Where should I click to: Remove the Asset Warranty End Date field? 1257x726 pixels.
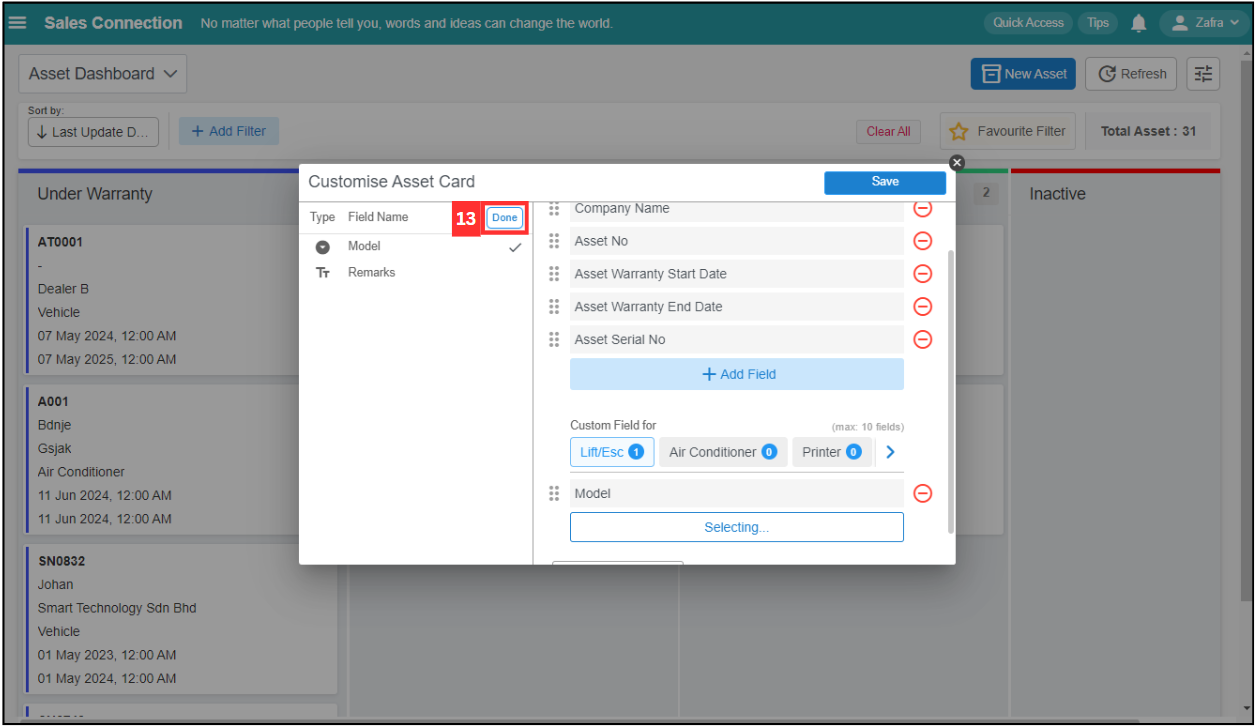[923, 307]
